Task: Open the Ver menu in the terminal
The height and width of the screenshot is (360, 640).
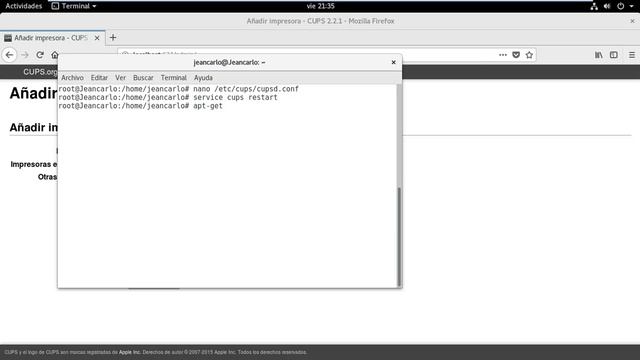Action: (120, 78)
